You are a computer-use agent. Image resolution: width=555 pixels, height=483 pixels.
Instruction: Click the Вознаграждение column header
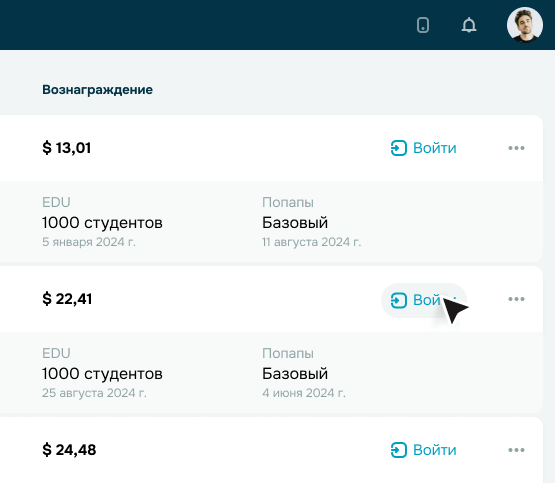97,90
